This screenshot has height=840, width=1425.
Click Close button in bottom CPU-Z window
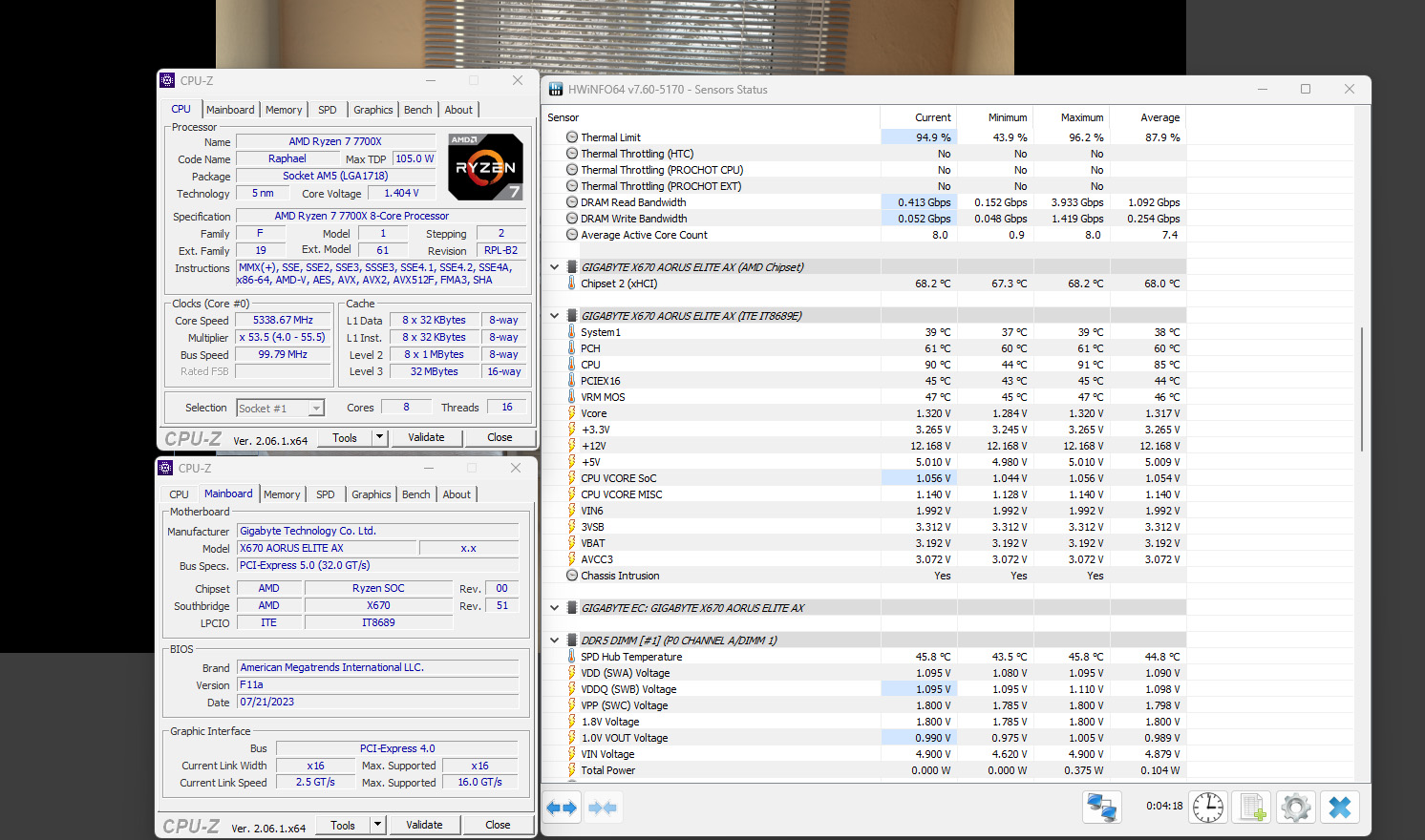tap(498, 825)
